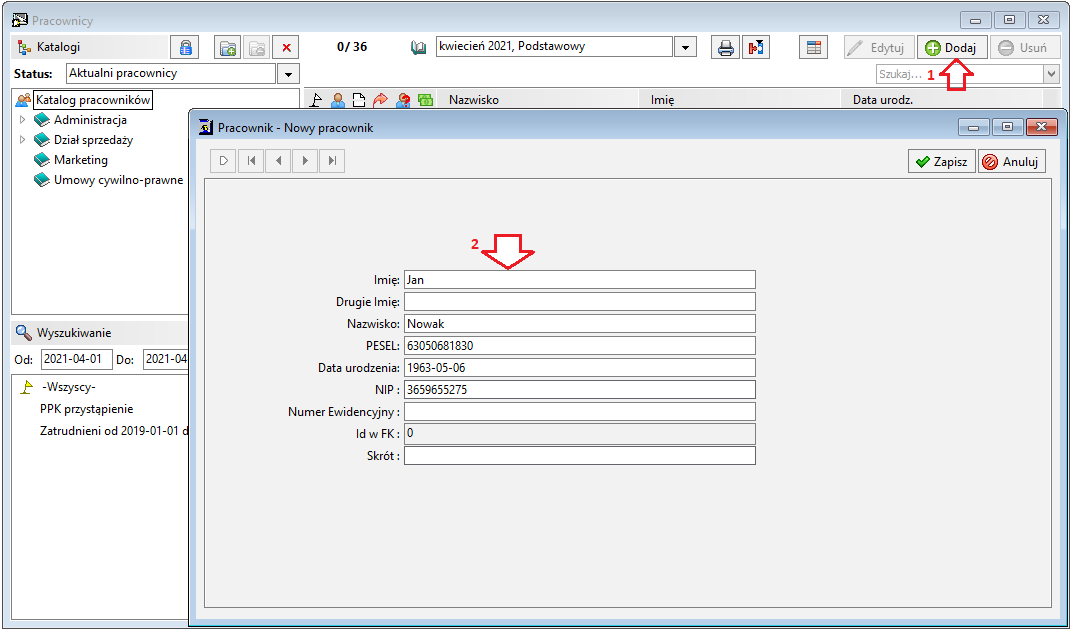Click the open book period icon
This screenshot has height=630, width=1073.
click(x=418, y=48)
